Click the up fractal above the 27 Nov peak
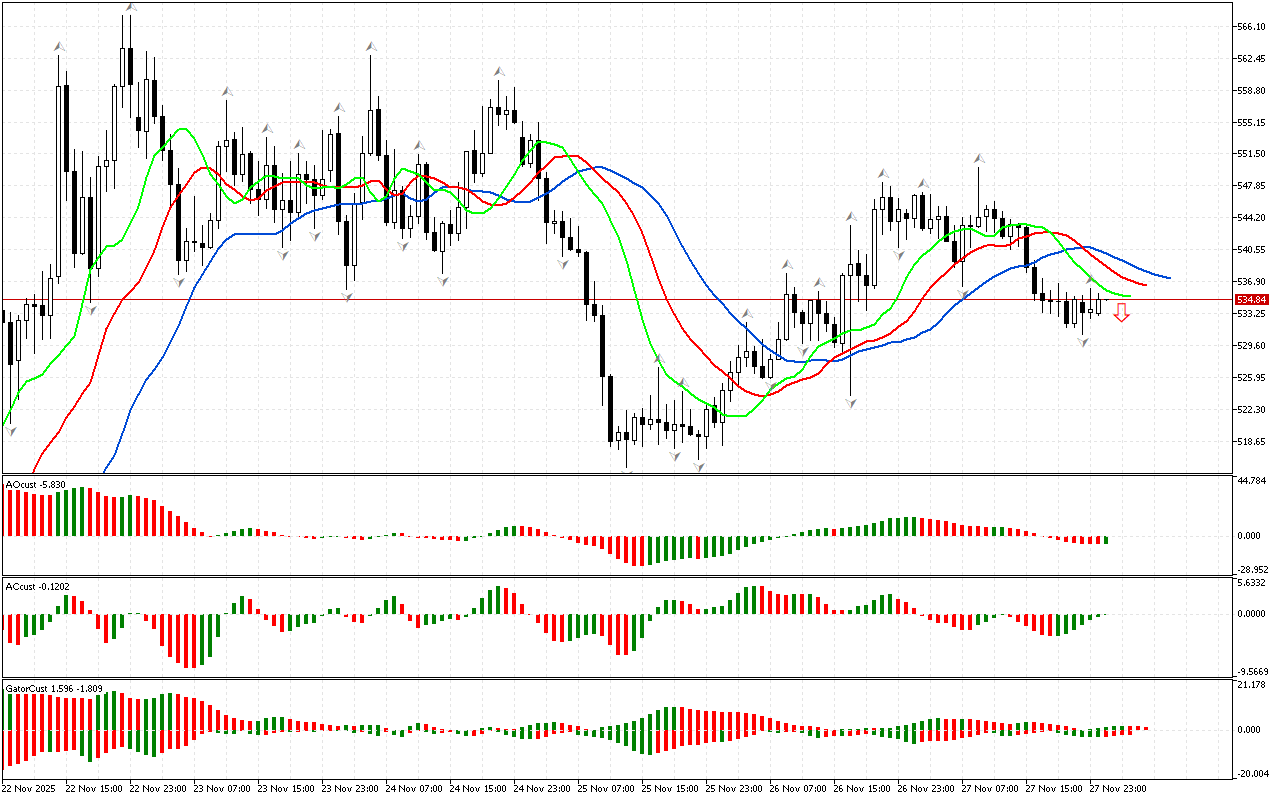The width and height of the screenshot is (1280, 800). coord(980,158)
